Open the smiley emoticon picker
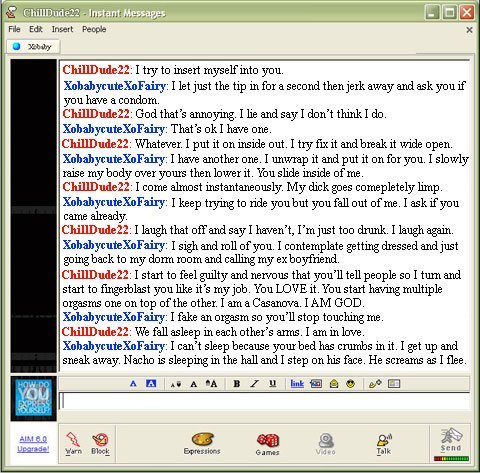 point(350,384)
